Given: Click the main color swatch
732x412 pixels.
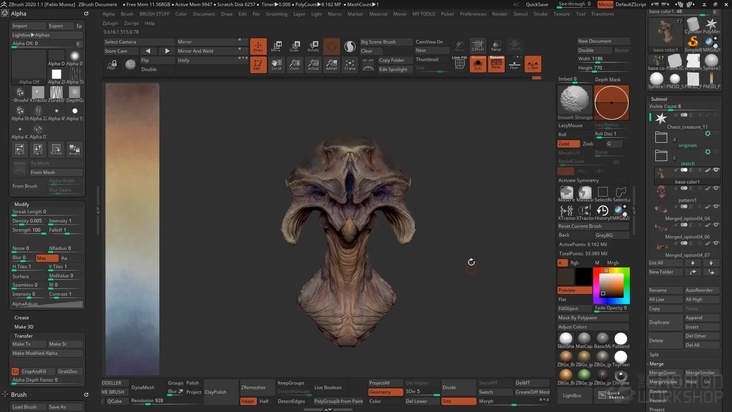Looking at the screenshot, I should point(566,276).
